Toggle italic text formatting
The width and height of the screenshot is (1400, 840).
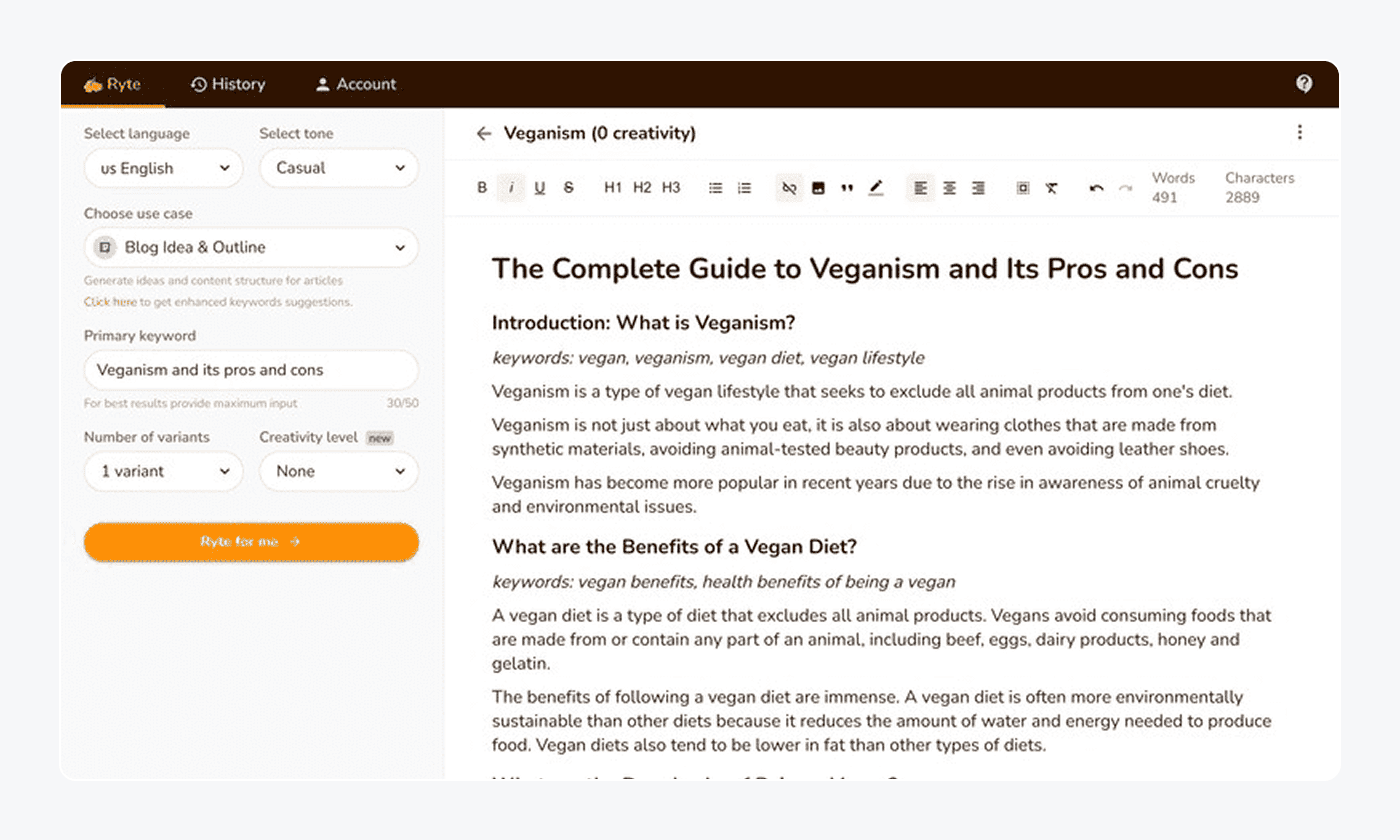click(511, 188)
